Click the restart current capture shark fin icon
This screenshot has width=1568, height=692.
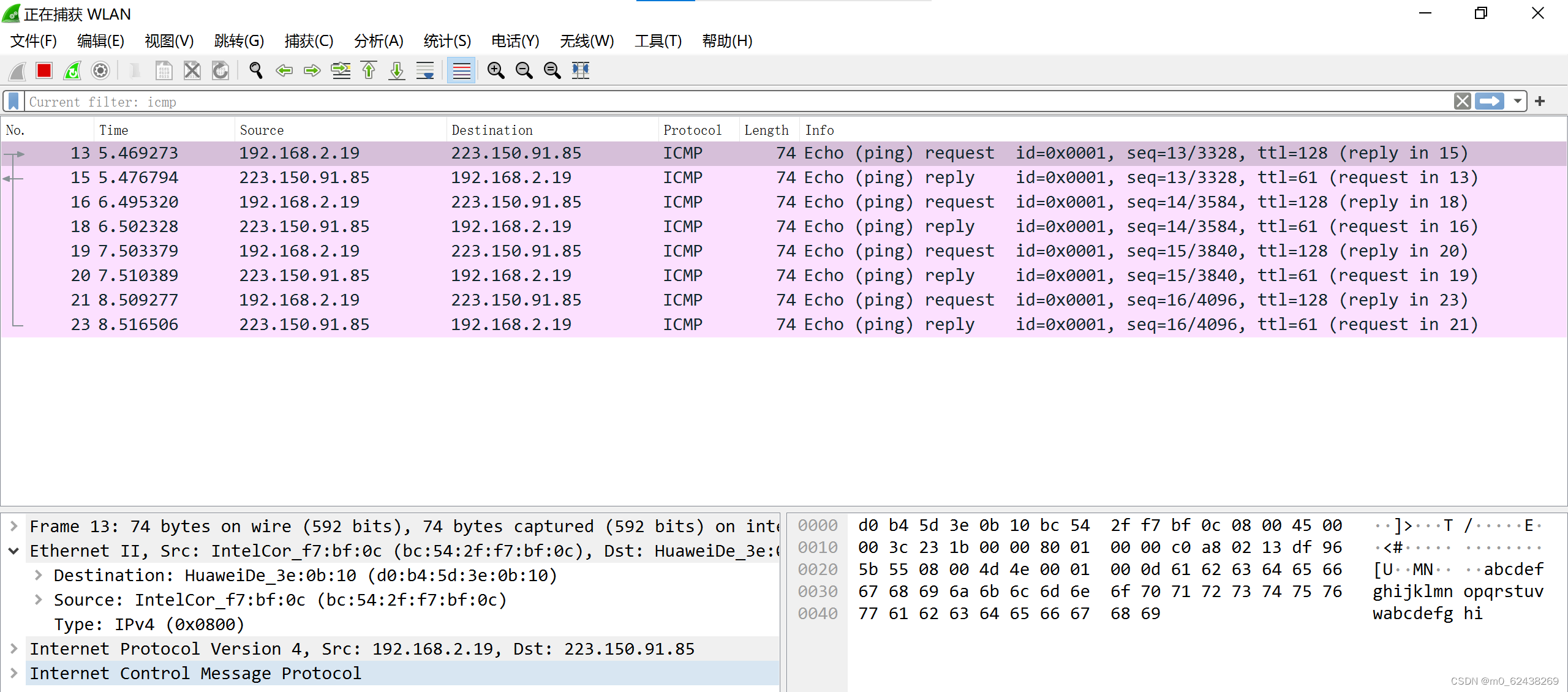coord(72,70)
